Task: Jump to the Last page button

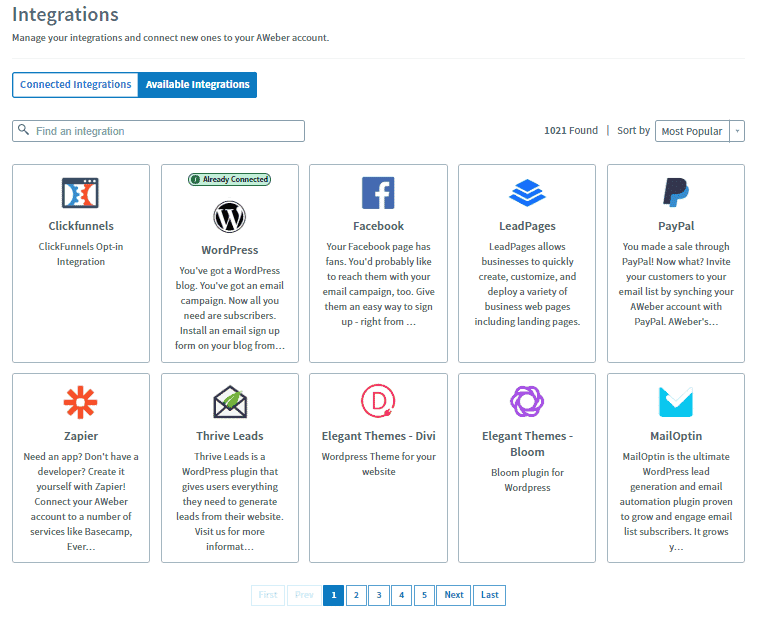Action: (x=489, y=595)
